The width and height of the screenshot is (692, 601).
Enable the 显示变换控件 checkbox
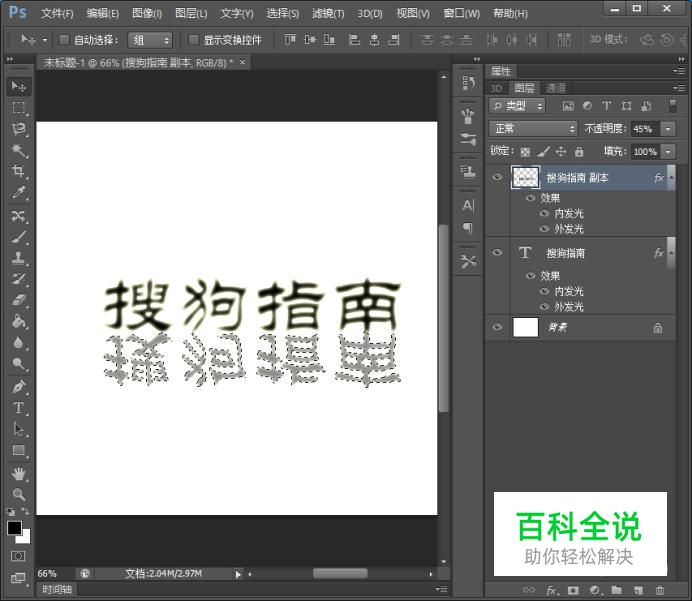pyautogui.click(x=193, y=40)
